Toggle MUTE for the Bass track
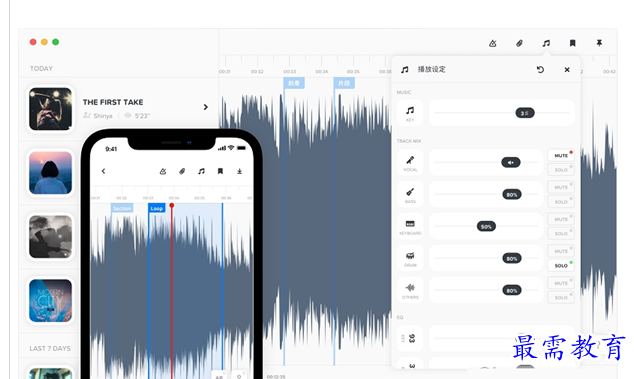This screenshot has width=634, height=379. pyautogui.click(x=561, y=187)
